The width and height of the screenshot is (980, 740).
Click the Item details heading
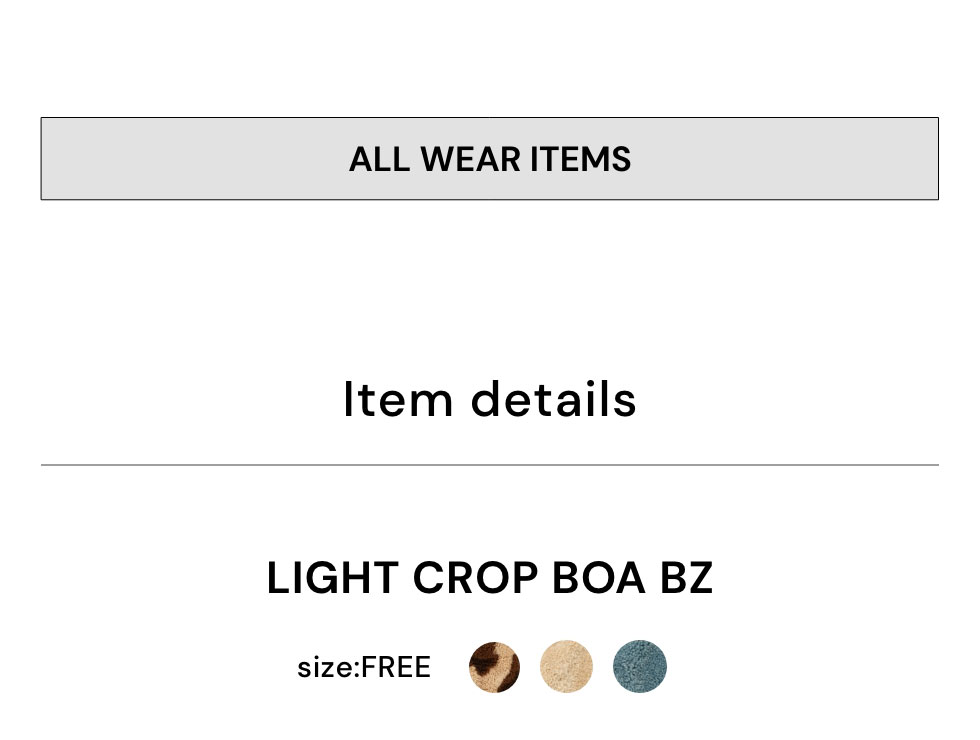pos(490,400)
